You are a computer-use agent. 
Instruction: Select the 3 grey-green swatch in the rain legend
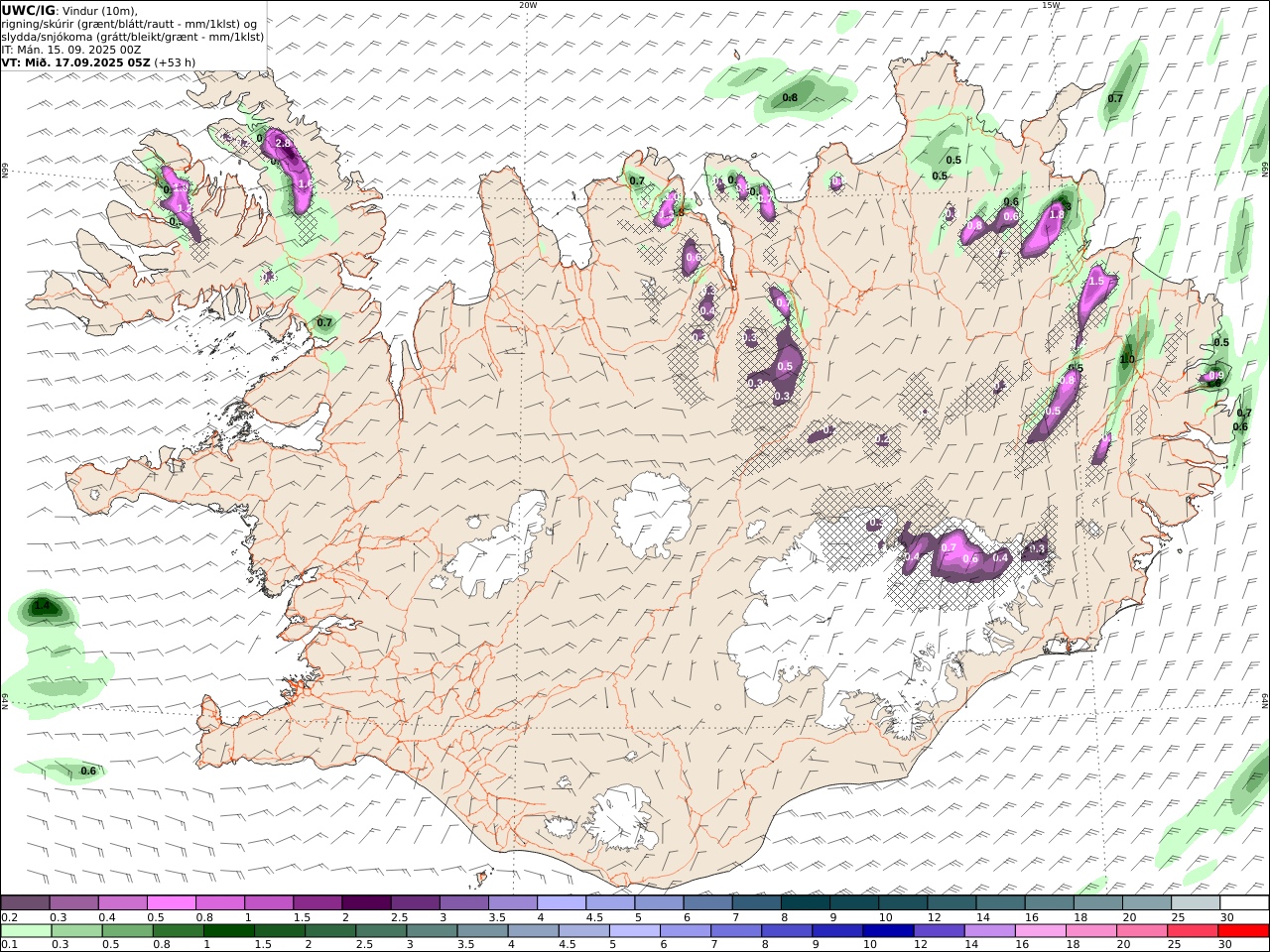(432, 931)
